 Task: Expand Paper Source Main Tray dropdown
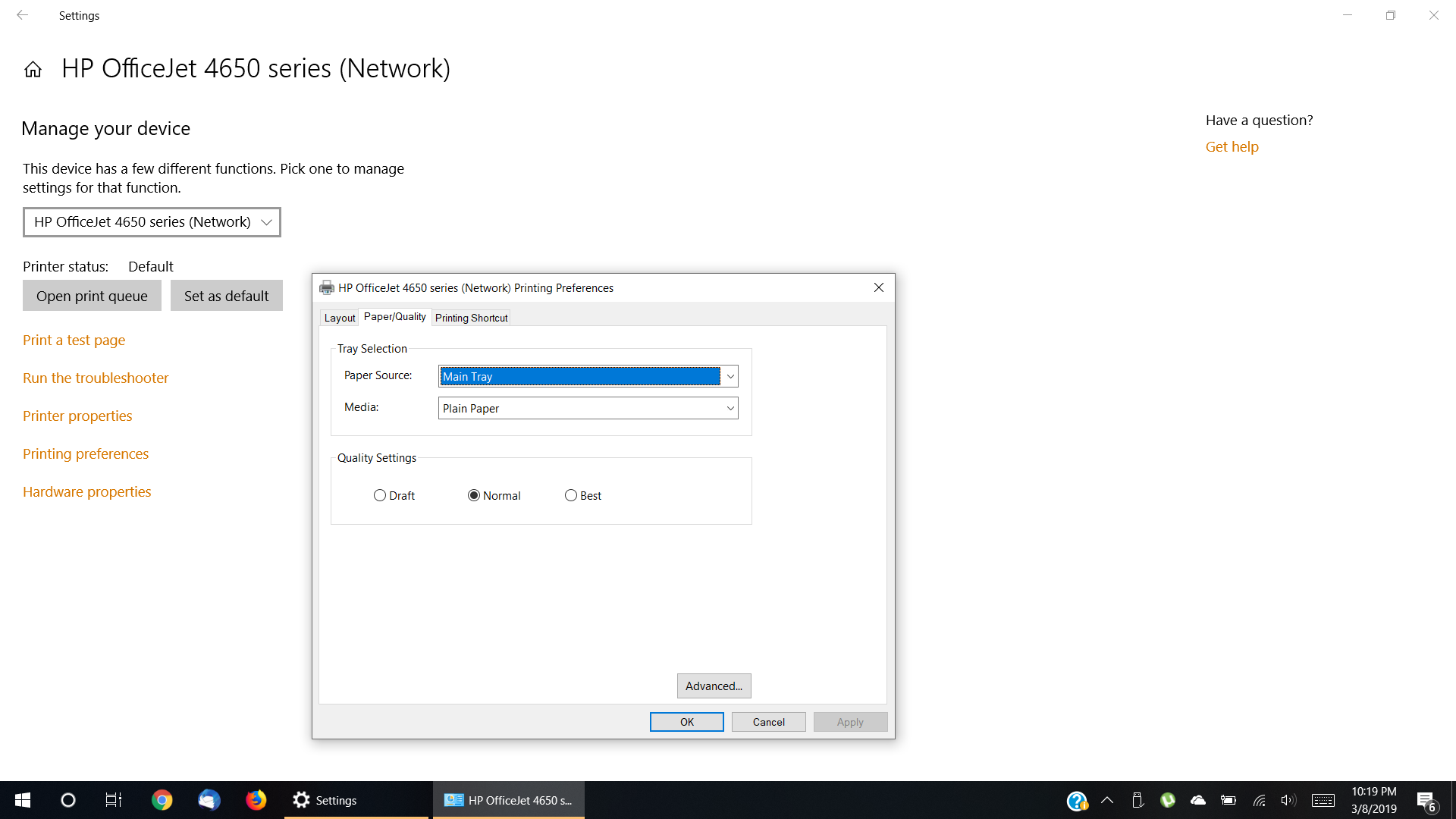[x=588, y=376]
